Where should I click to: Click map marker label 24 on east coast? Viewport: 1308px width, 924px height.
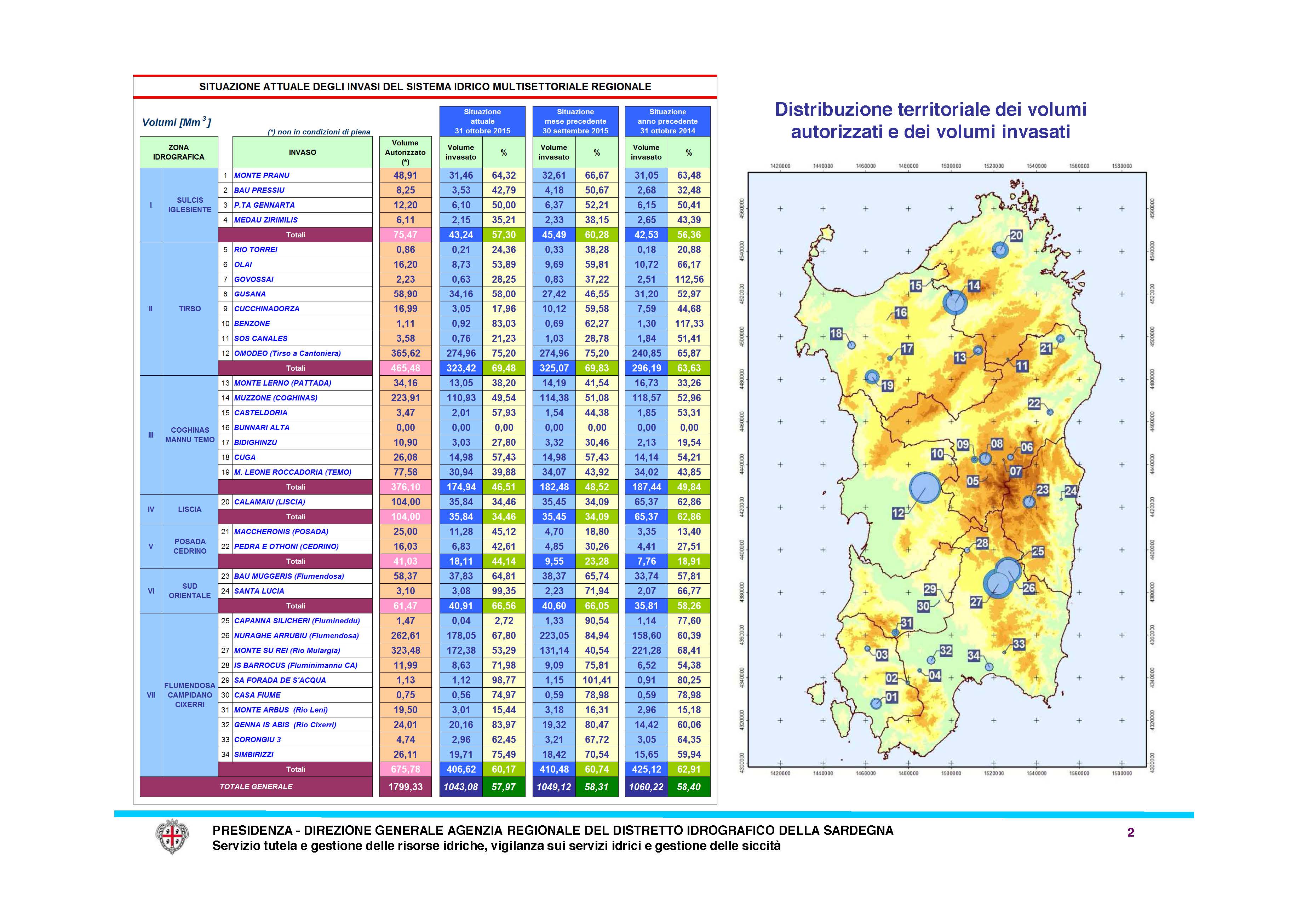pyautogui.click(x=1071, y=491)
